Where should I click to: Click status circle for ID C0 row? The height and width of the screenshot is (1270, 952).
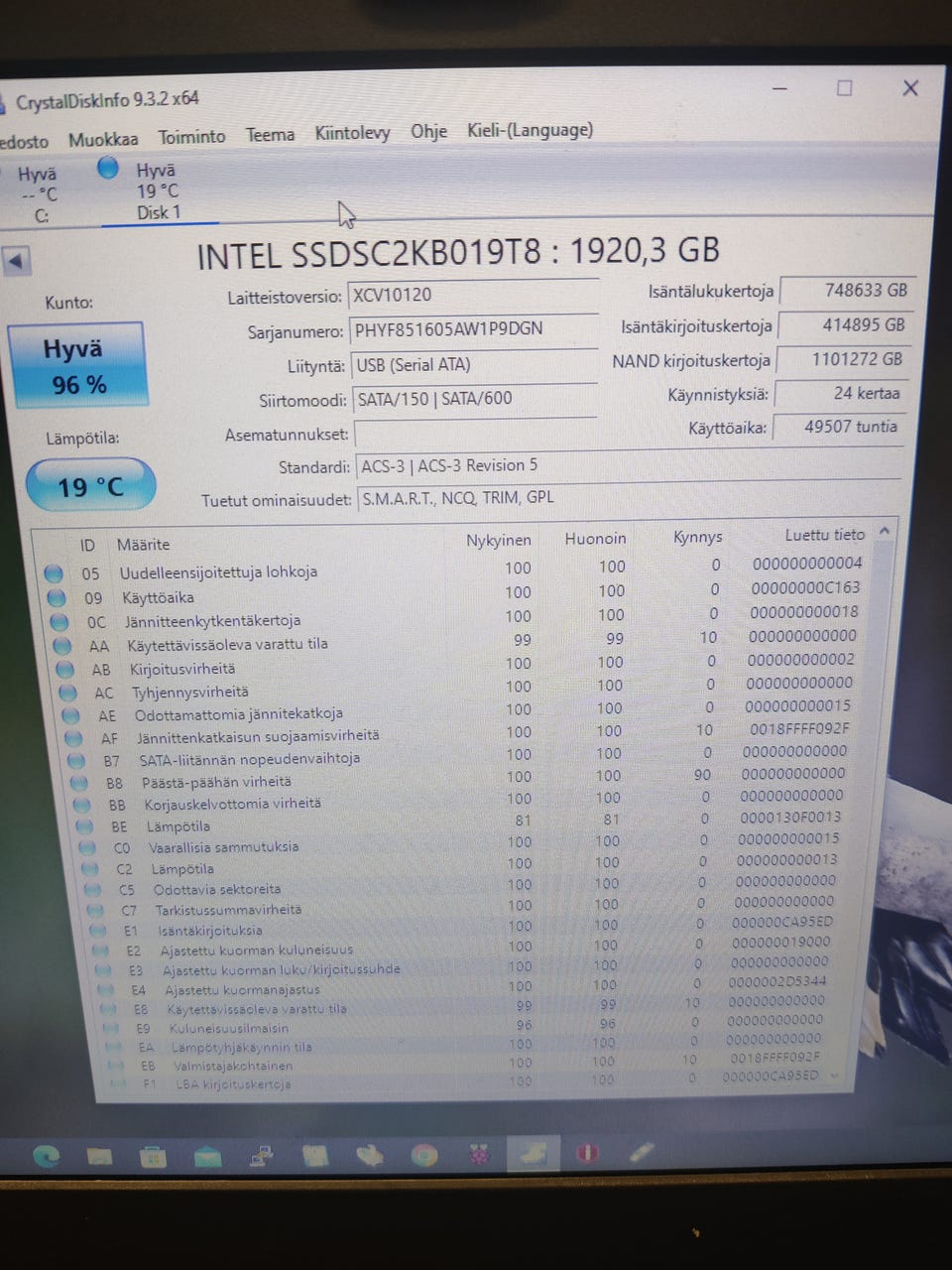(x=88, y=847)
